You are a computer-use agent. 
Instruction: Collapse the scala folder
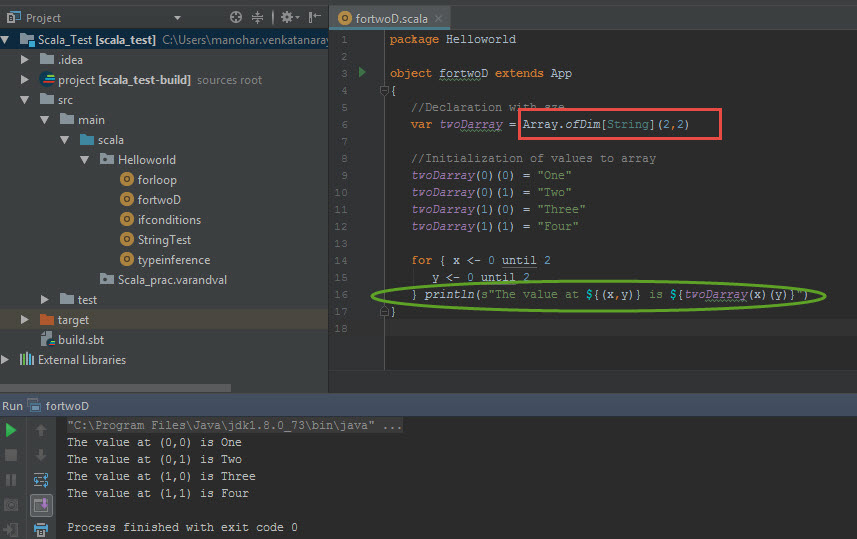[x=65, y=140]
